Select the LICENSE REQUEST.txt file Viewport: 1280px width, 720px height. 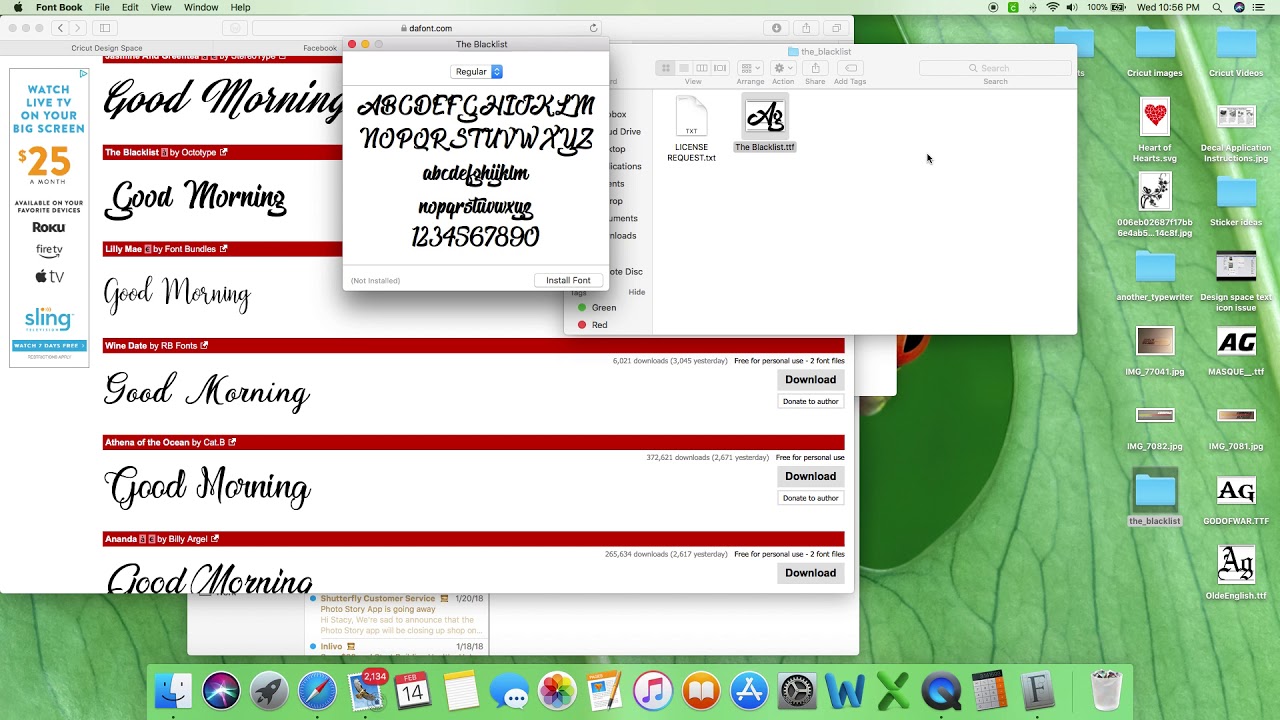691,130
